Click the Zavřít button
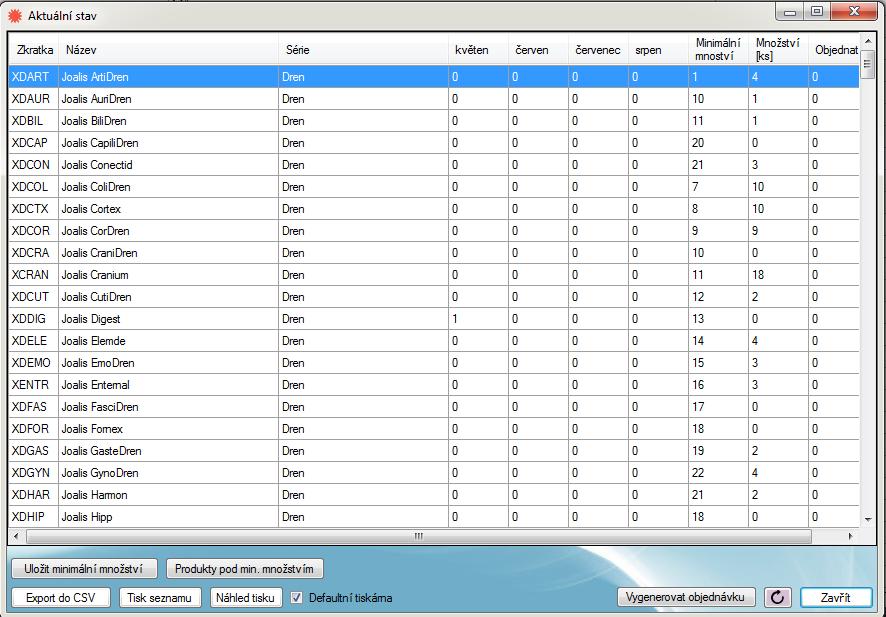 [x=836, y=597]
